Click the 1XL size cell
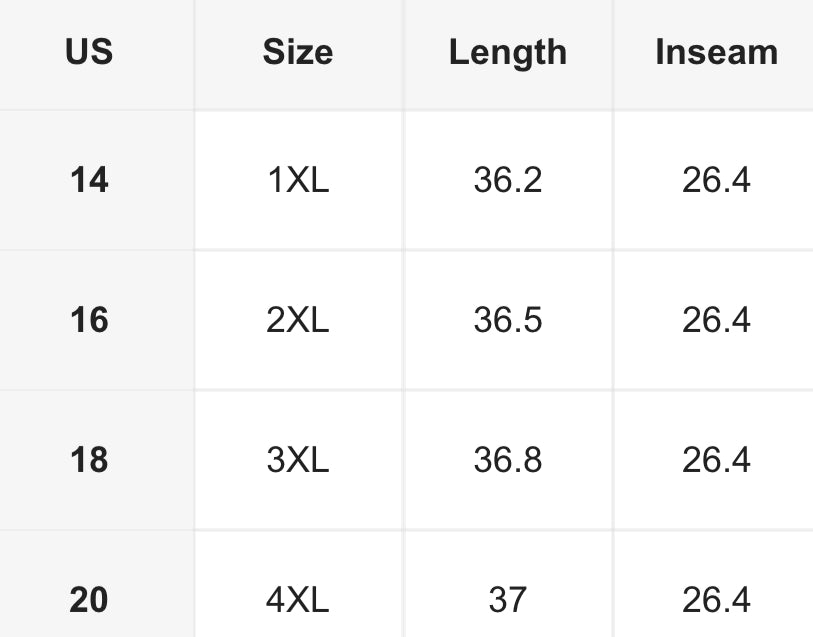The width and height of the screenshot is (813, 637). click(298, 180)
